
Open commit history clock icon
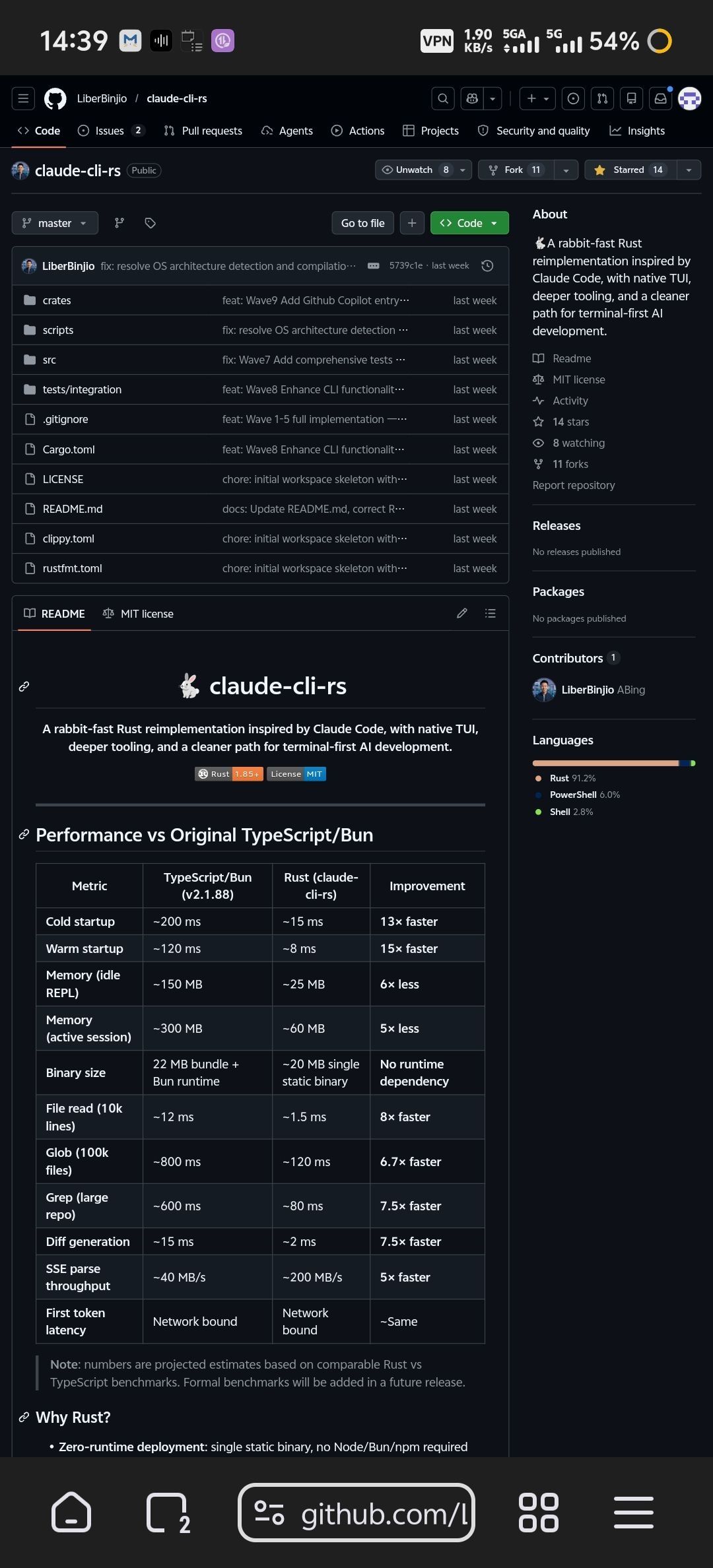pos(487,266)
